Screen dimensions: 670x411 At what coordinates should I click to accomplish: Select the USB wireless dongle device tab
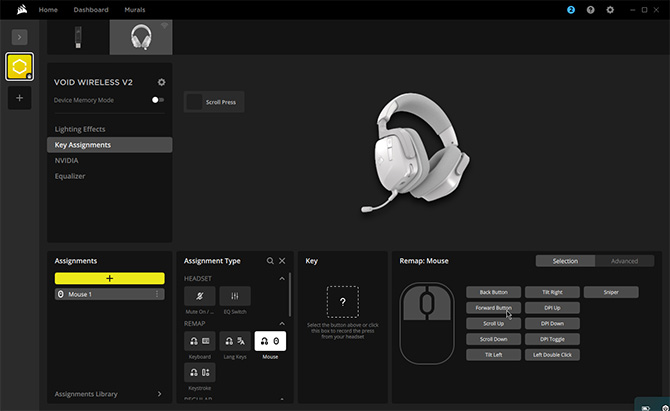(78, 37)
